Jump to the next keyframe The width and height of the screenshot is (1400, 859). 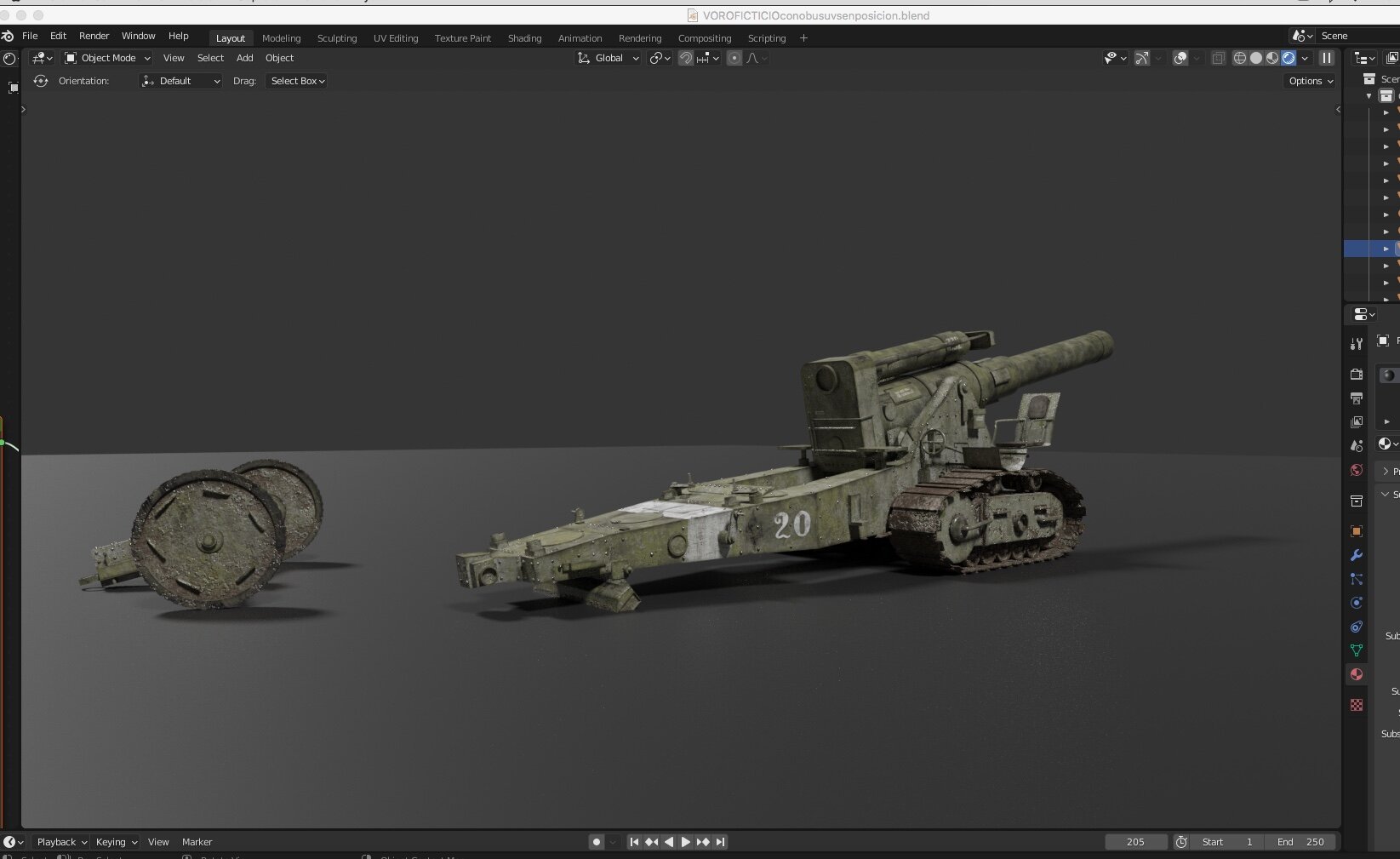coord(703,842)
